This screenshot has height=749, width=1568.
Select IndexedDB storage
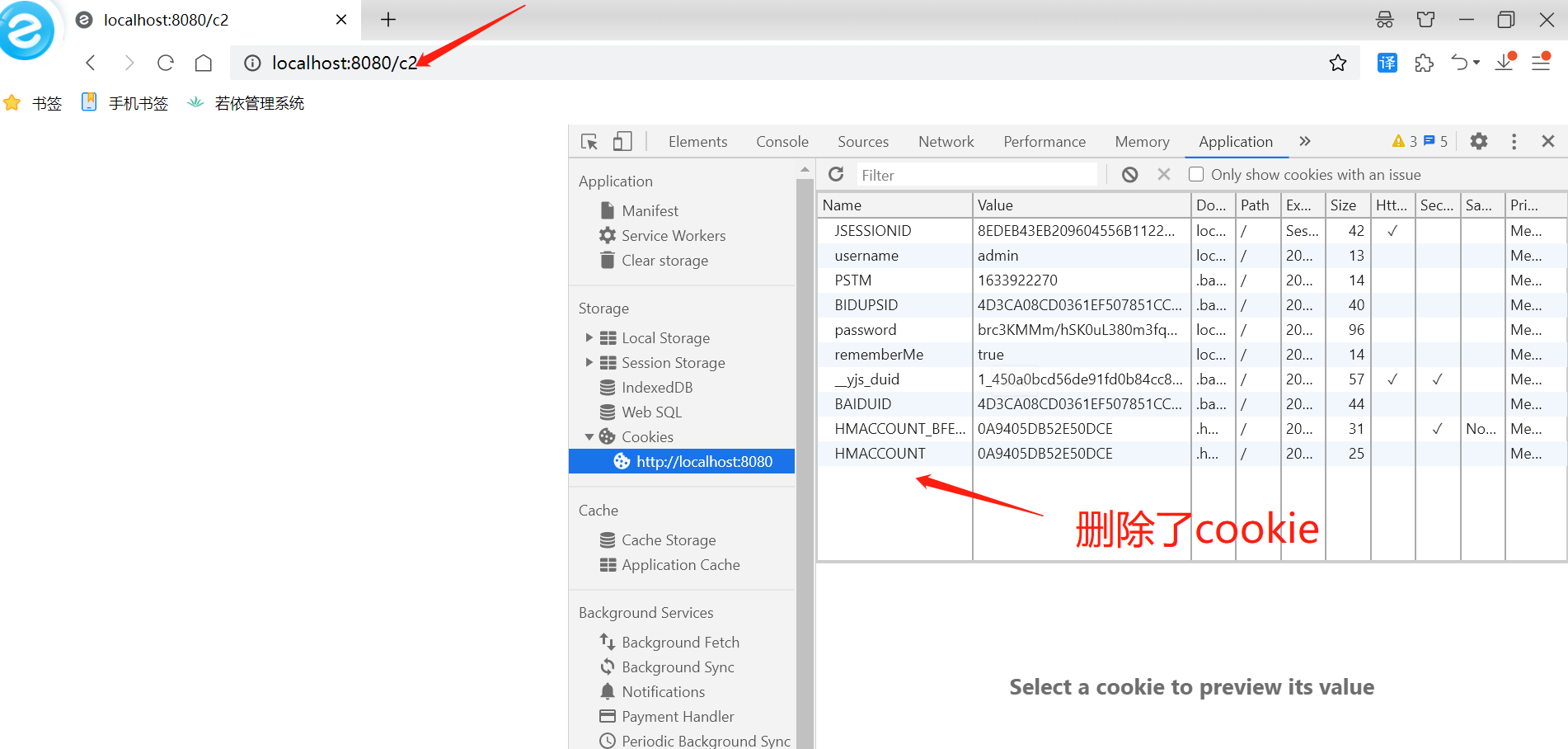(657, 388)
